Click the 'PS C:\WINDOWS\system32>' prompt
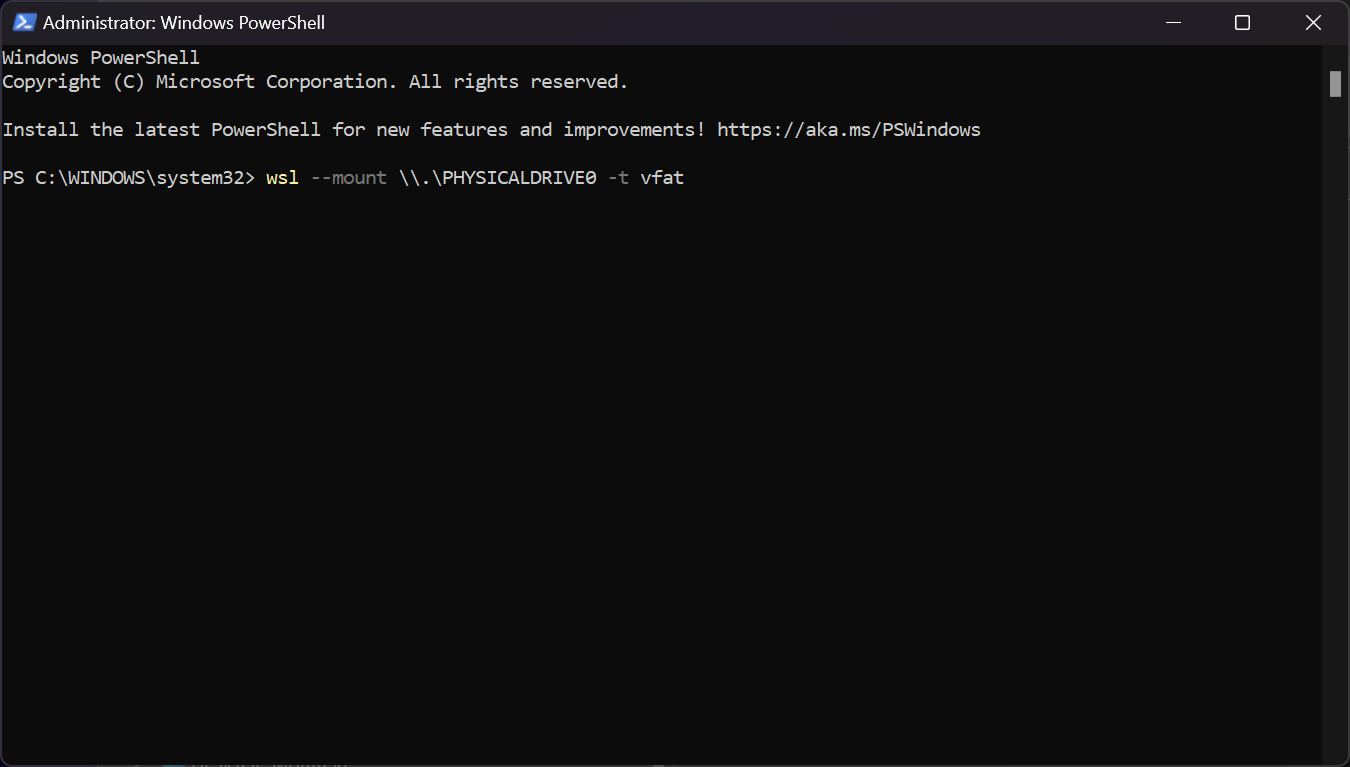The image size is (1350, 767). (128, 178)
